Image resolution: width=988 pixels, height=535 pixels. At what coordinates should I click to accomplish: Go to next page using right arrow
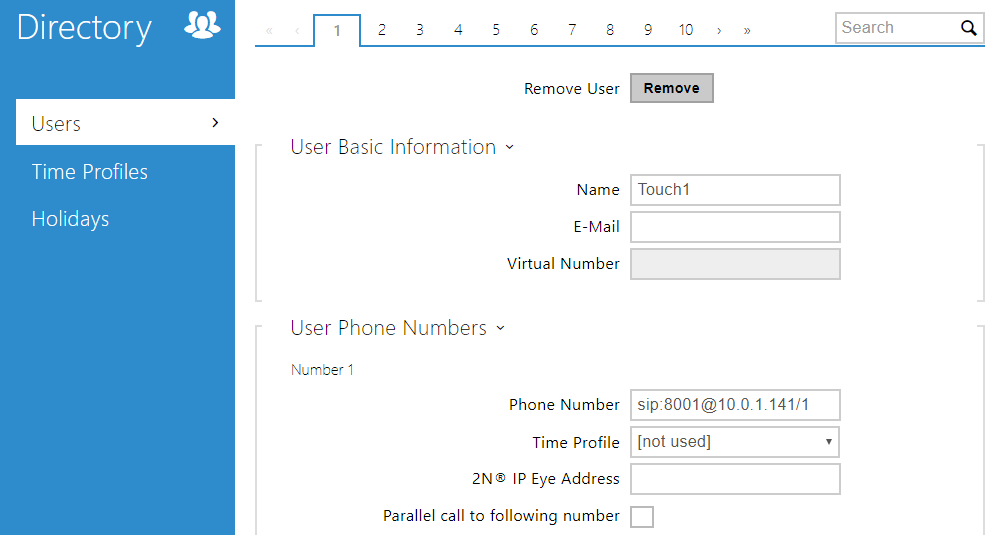click(719, 31)
